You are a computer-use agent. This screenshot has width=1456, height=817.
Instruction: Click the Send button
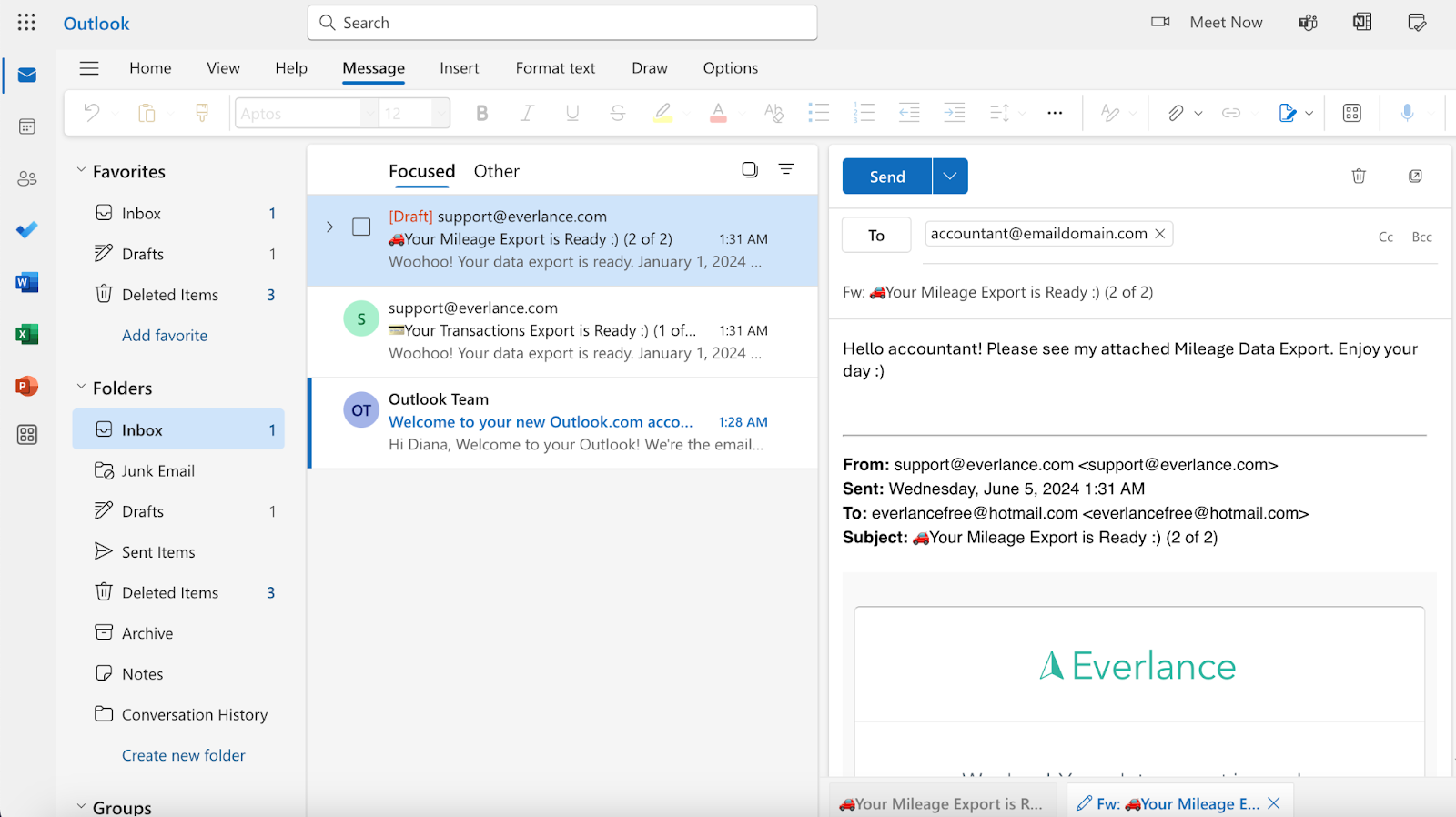[886, 177]
